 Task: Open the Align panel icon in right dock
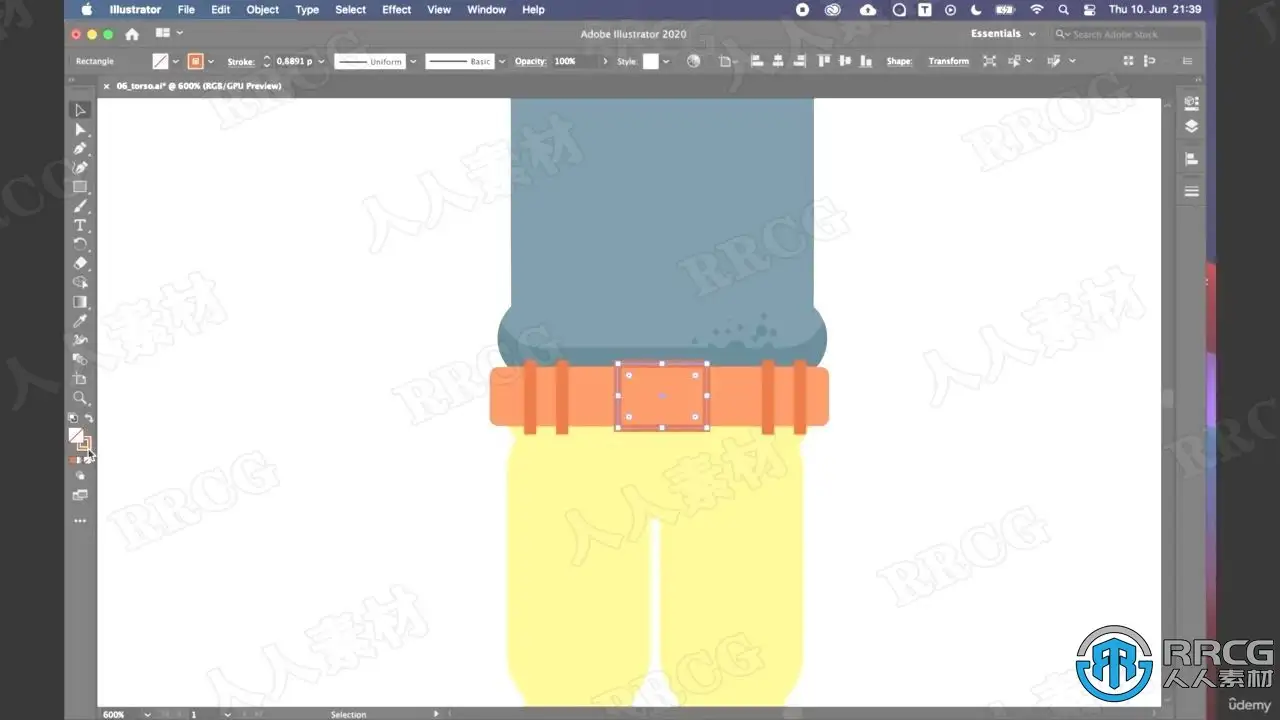click(1191, 159)
